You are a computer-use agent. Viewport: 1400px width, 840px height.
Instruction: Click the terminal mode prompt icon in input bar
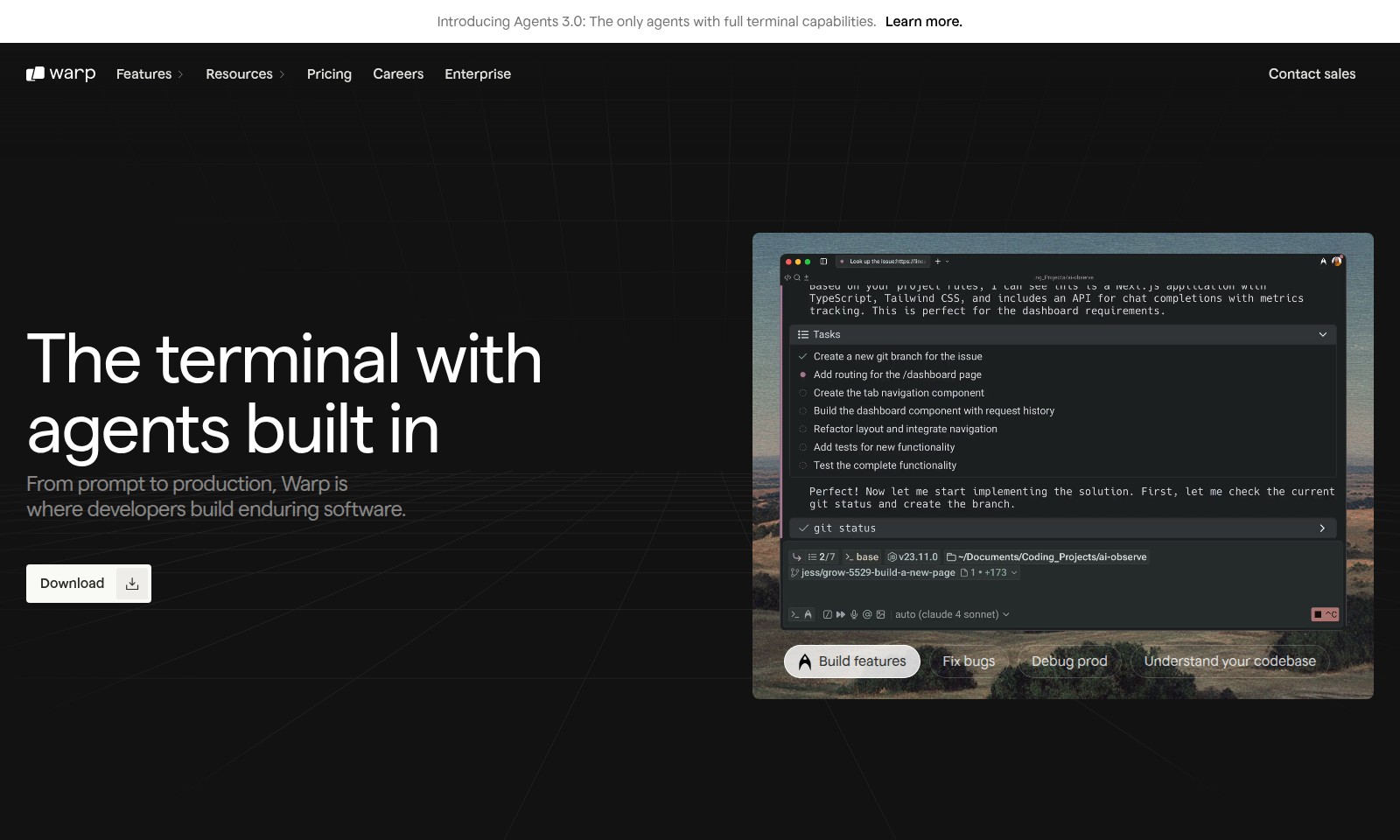tap(794, 614)
